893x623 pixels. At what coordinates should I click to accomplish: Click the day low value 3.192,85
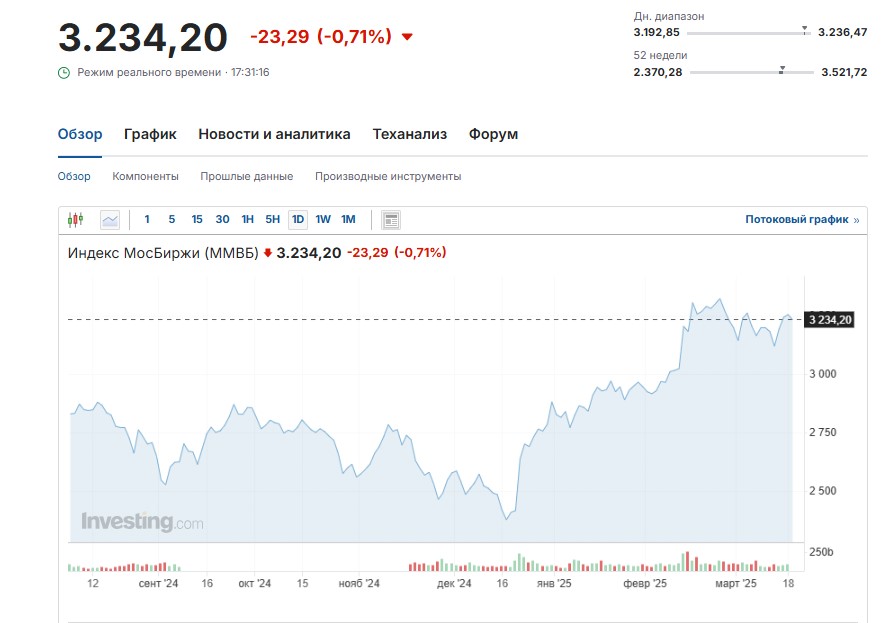pyautogui.click(x=657, y=32)
